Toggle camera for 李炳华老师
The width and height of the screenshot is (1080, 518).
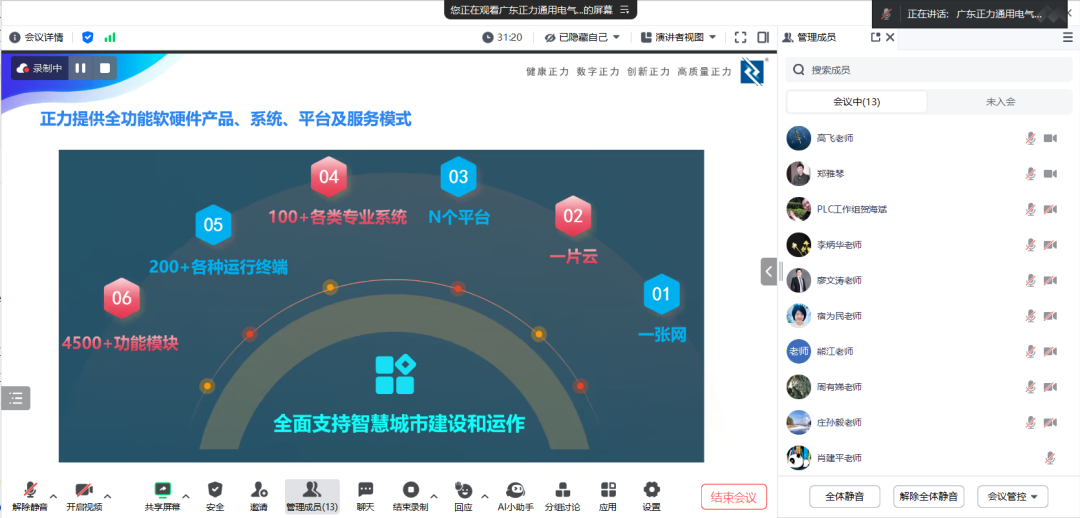[x=1050, y=245]
